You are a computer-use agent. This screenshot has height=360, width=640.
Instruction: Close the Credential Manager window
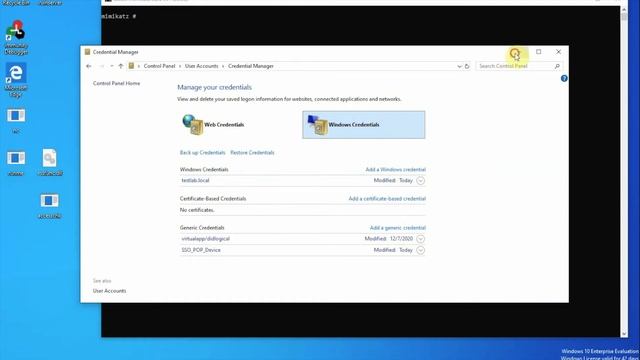(558, 52)
